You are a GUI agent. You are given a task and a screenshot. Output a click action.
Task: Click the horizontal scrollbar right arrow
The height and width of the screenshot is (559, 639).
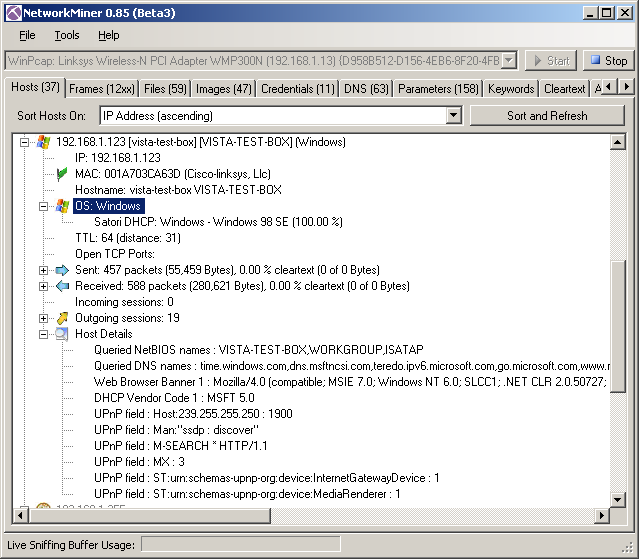[x=602, y=515]
